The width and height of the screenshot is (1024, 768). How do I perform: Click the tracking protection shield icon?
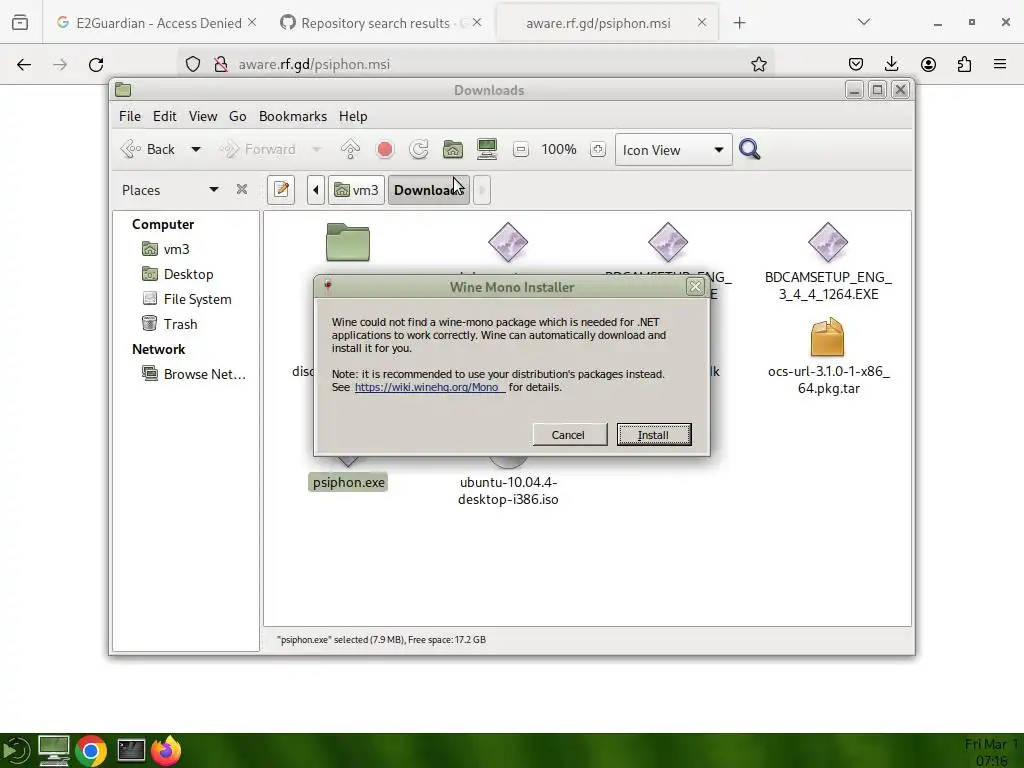pos(193,64)
